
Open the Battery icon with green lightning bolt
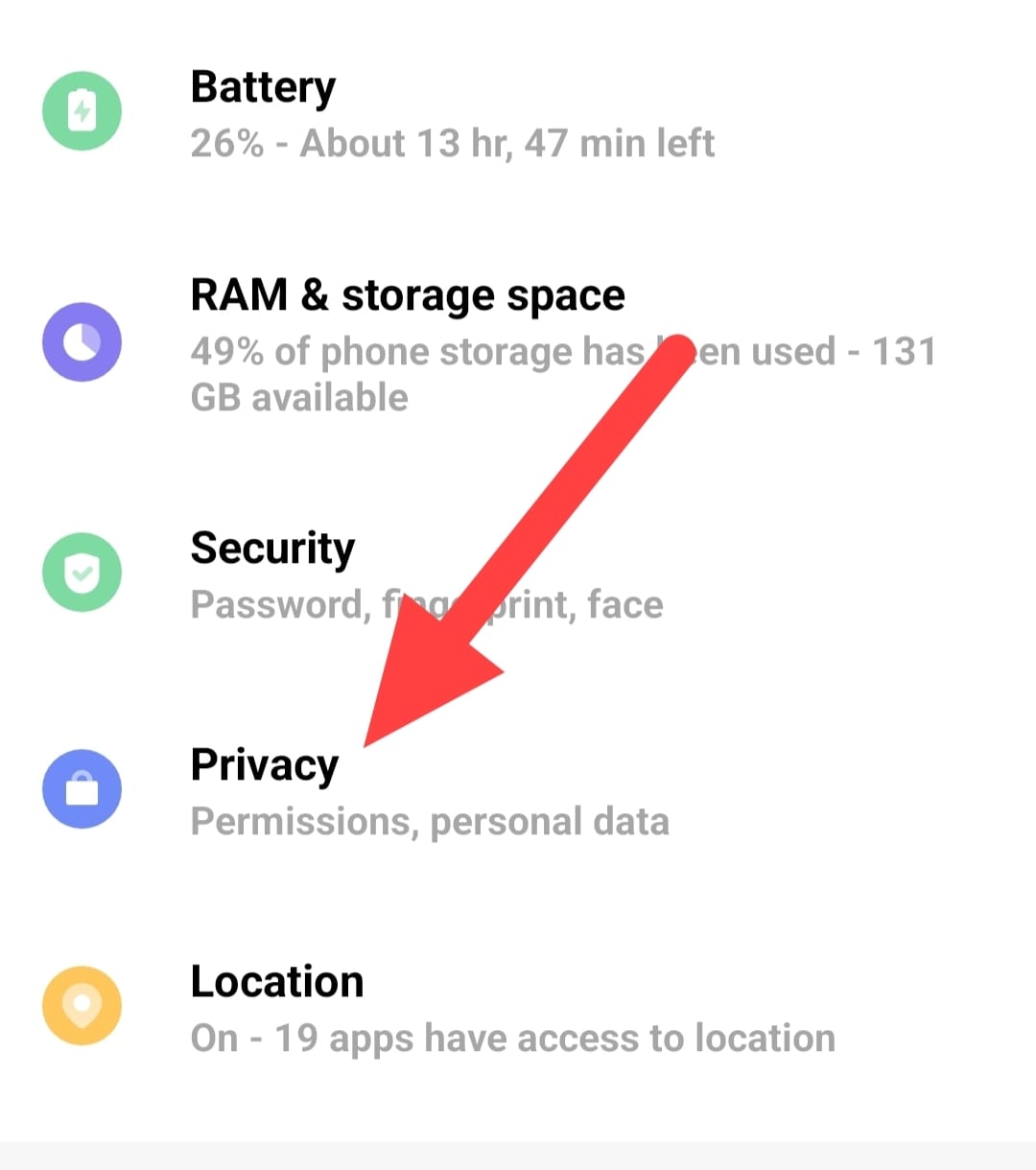[82, 110]
